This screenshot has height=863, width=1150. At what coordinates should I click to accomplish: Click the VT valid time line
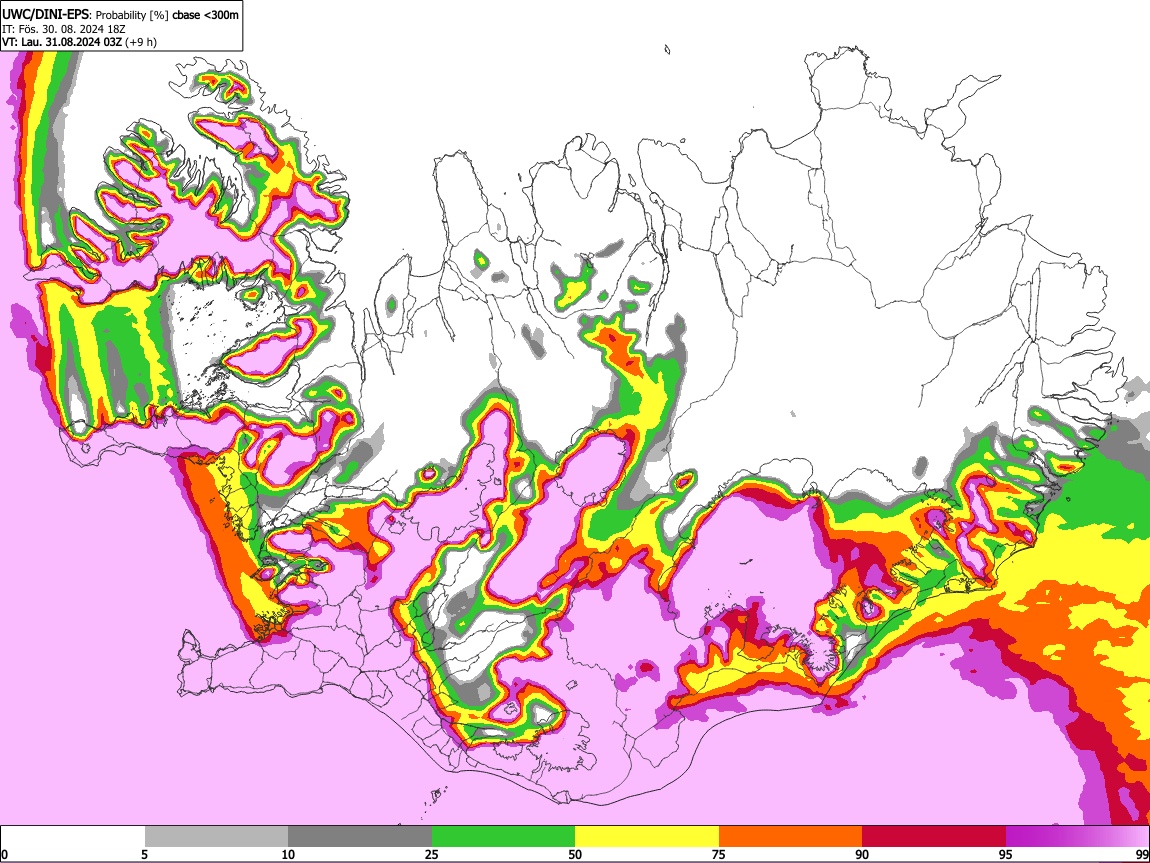point(79,42)
